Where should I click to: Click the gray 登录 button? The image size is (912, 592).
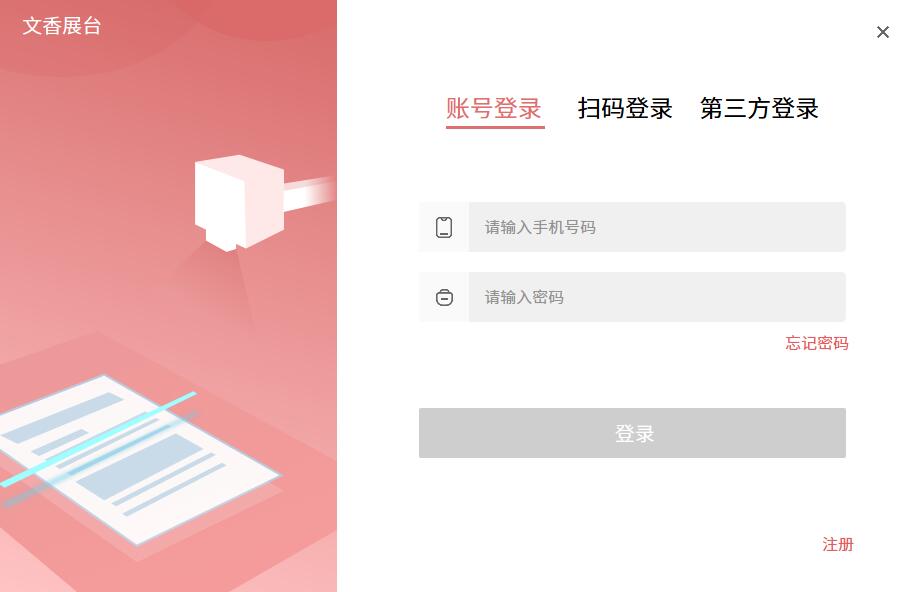(632, 433)
